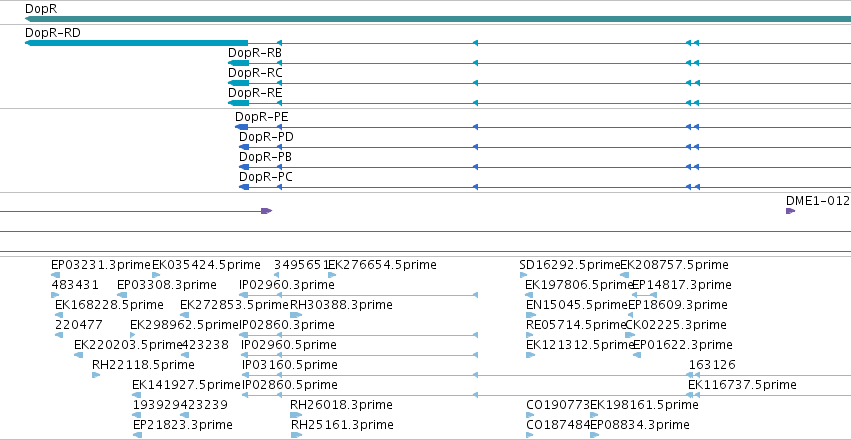
Task: Click the DopR-PE protein label
Action: tap(262, 117)
